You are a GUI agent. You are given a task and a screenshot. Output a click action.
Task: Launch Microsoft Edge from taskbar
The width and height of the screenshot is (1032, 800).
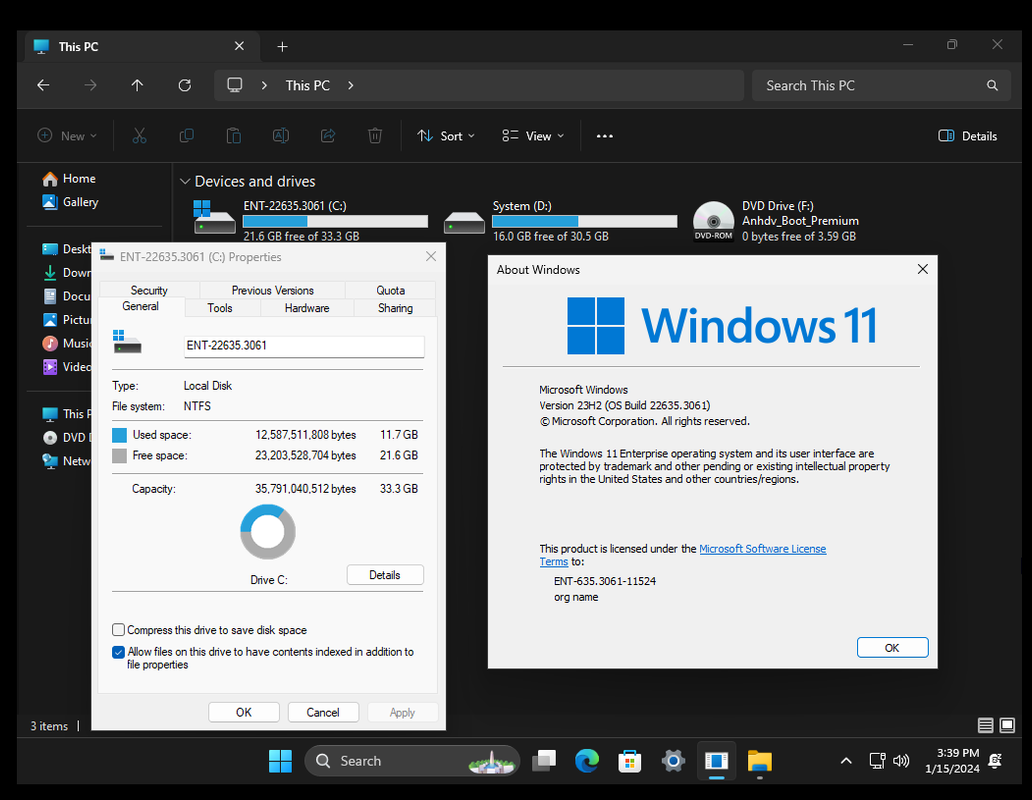pos(586,761)
